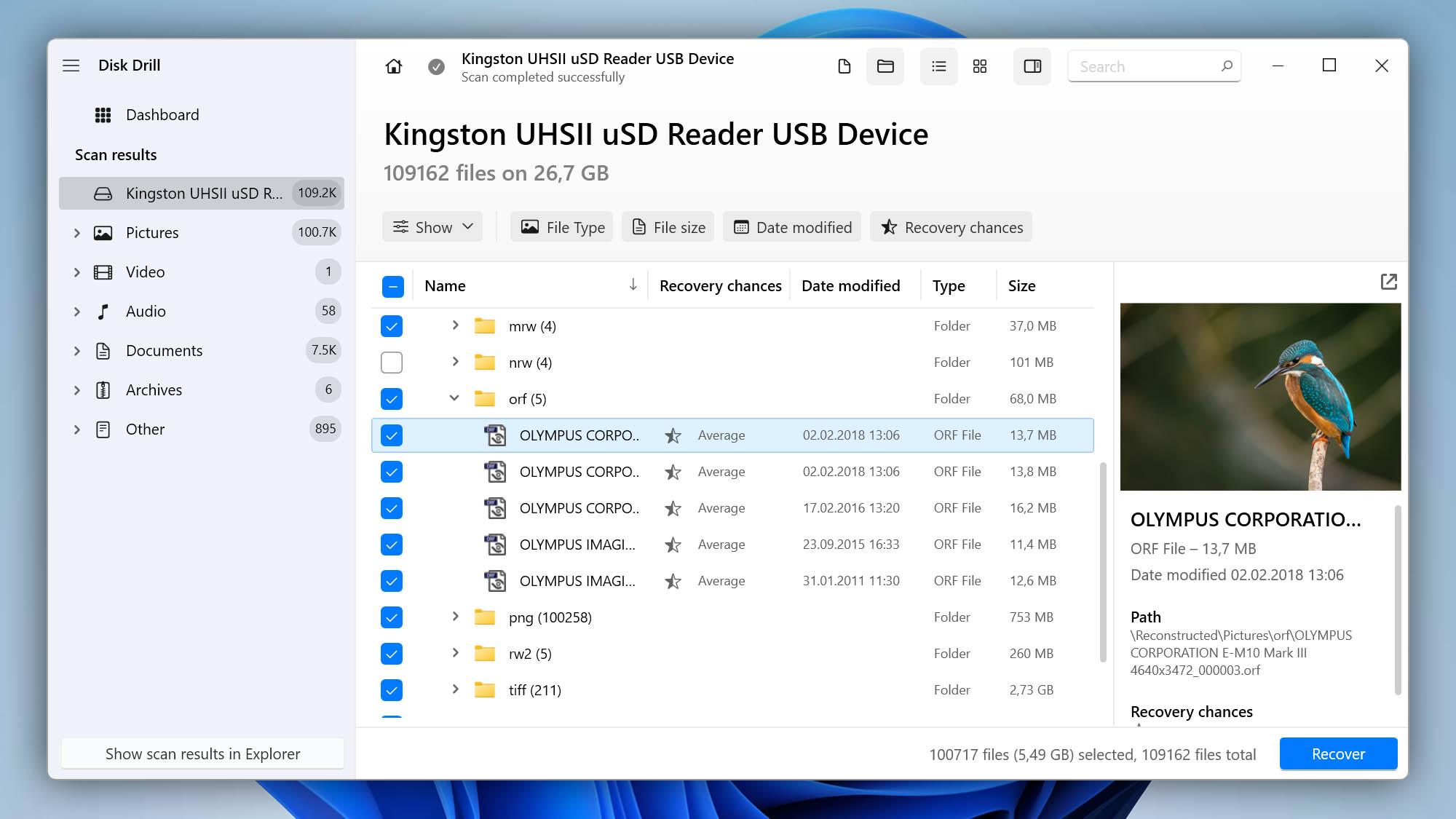The image size is (1456, 819).
Task: Click the external link icon on preview
Action: coord(1389,282)
